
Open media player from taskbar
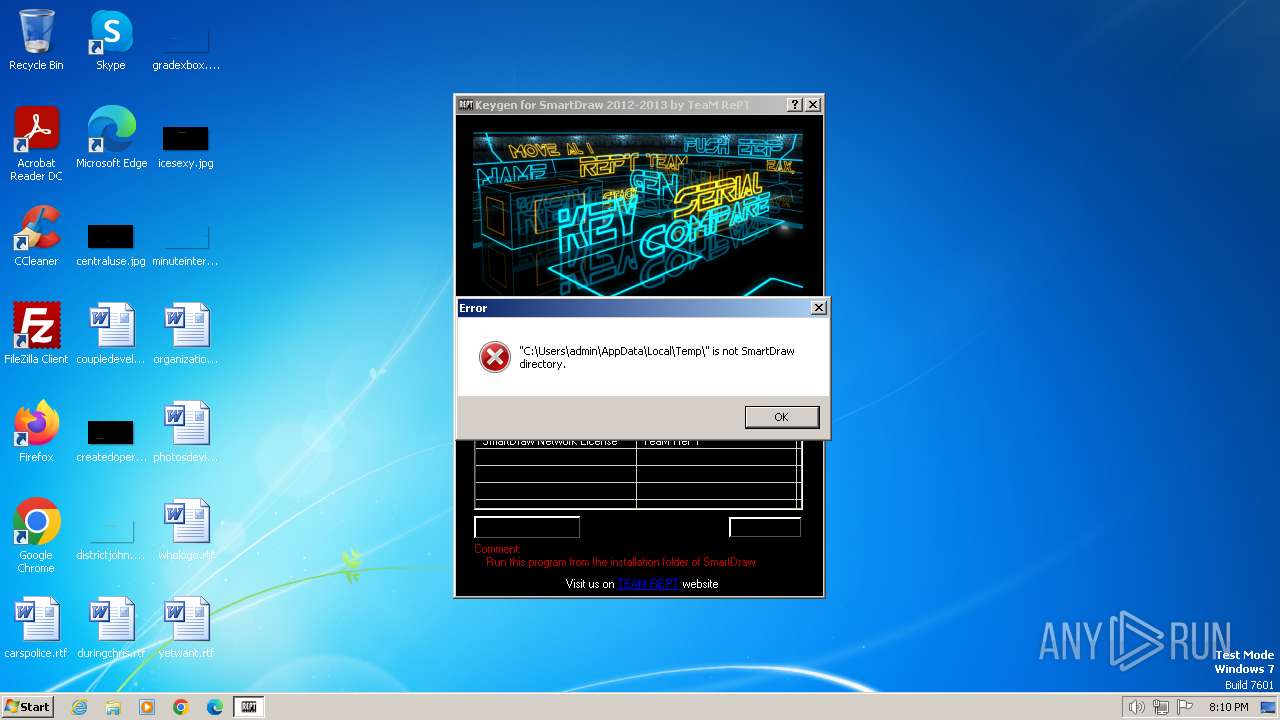pyautogui.click(x=147, y=707)
